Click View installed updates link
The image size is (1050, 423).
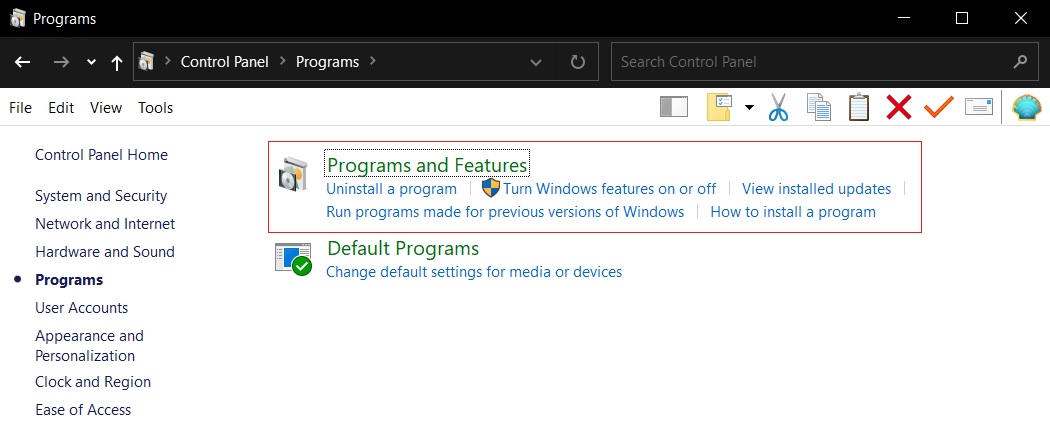tap(816, 189)
